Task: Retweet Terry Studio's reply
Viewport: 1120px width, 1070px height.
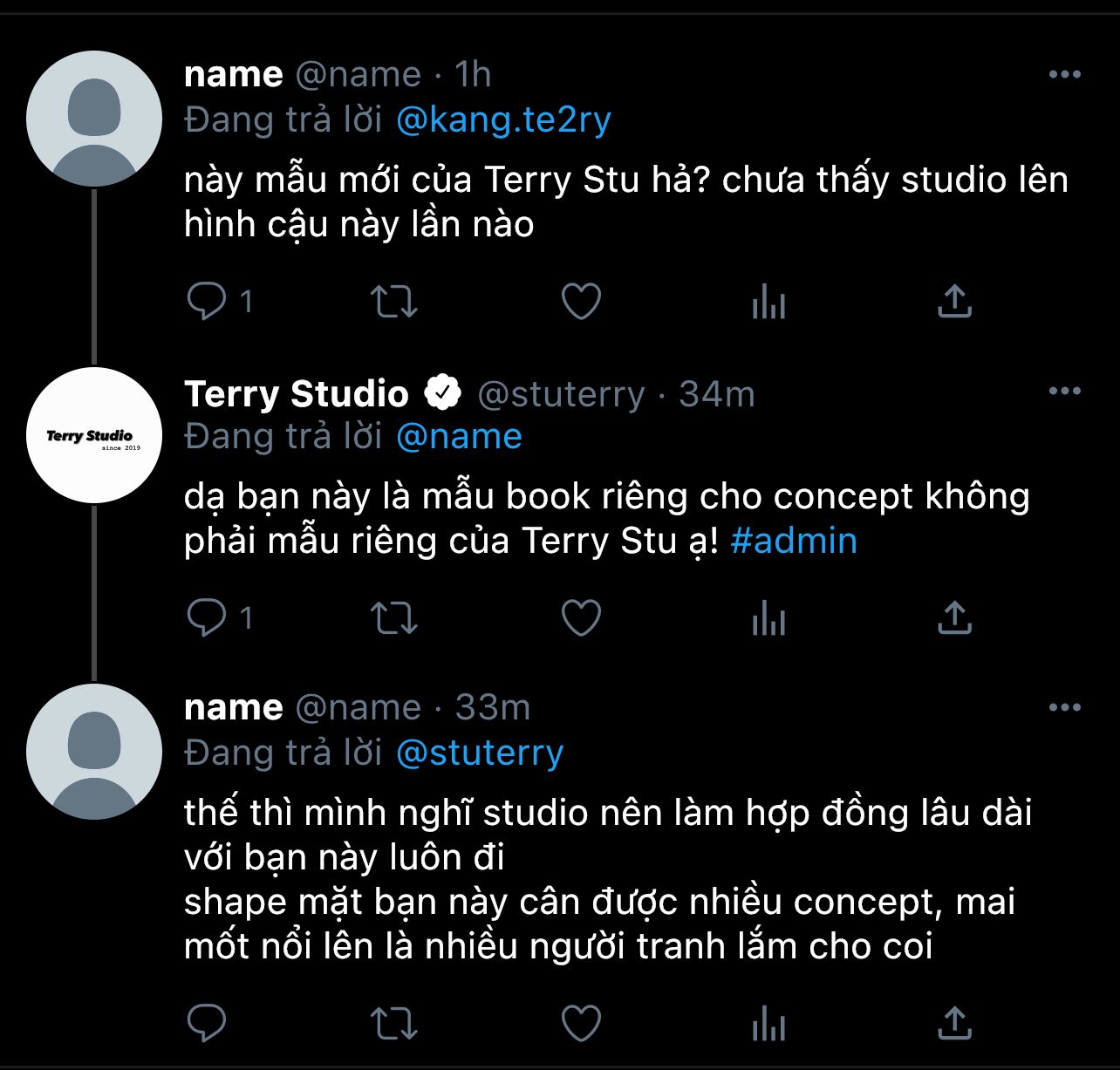Action: (394, 618)
